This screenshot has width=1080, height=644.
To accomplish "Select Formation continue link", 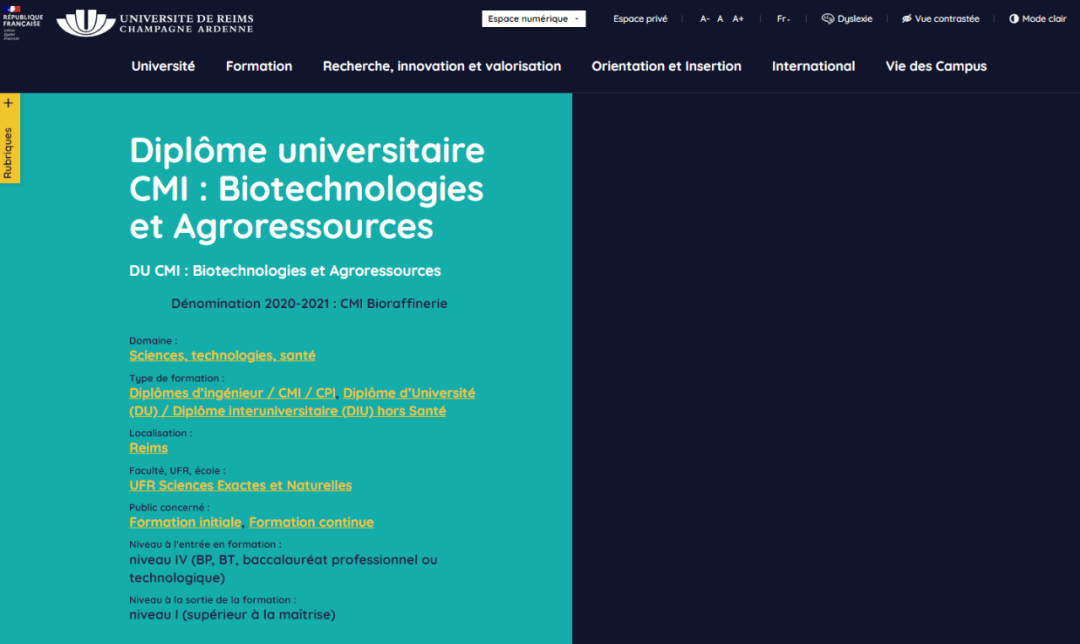I will coord(311,522).
